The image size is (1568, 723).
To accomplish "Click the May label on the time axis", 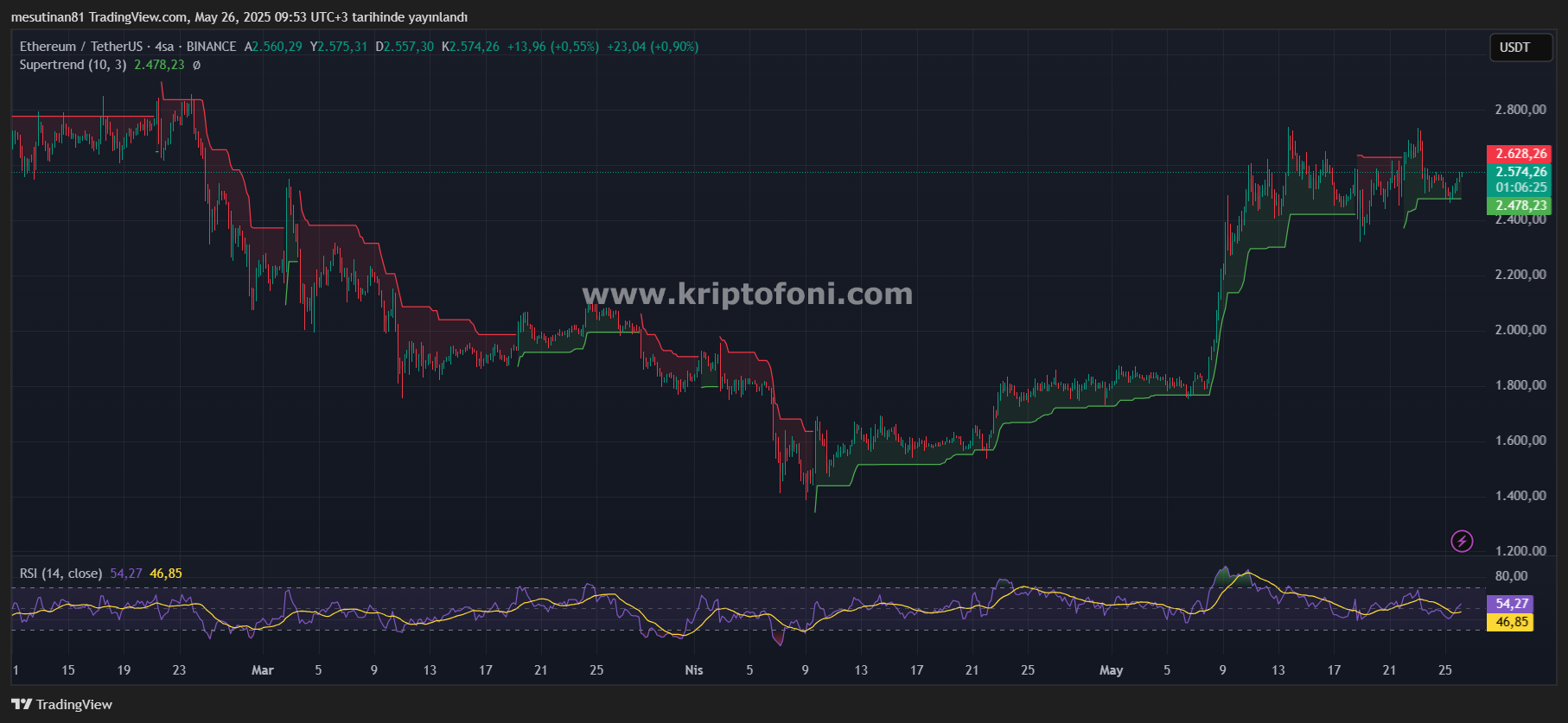I will pos(1112,670).
